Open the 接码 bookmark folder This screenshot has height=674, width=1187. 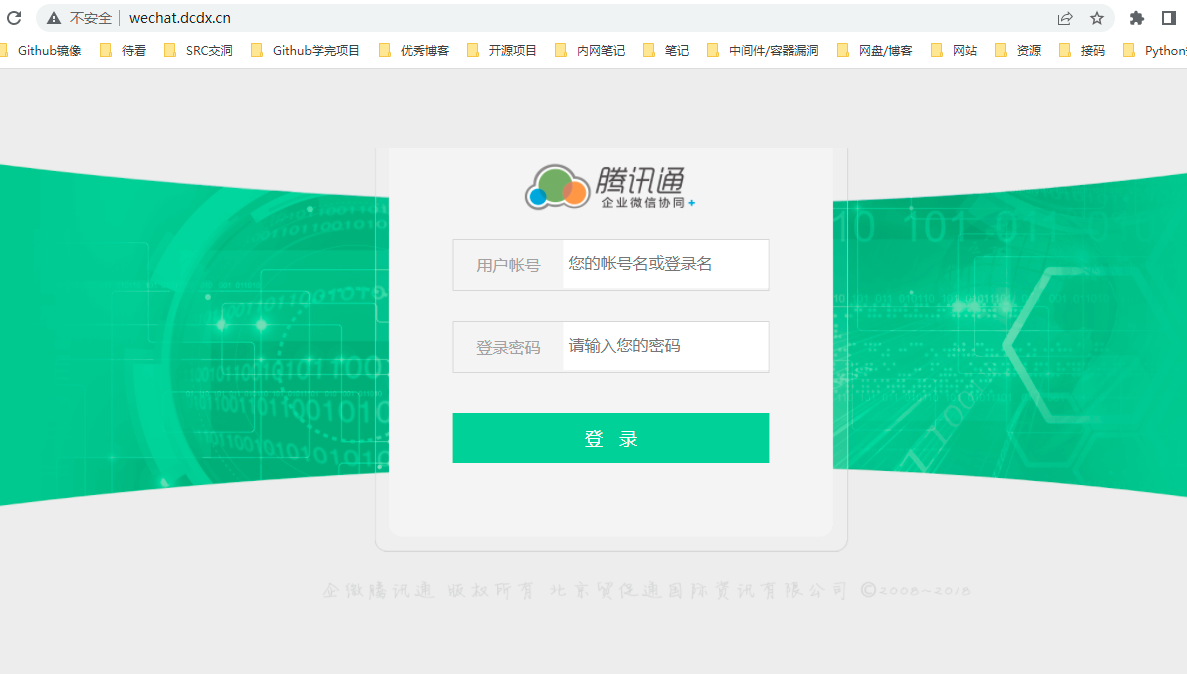1083,51
